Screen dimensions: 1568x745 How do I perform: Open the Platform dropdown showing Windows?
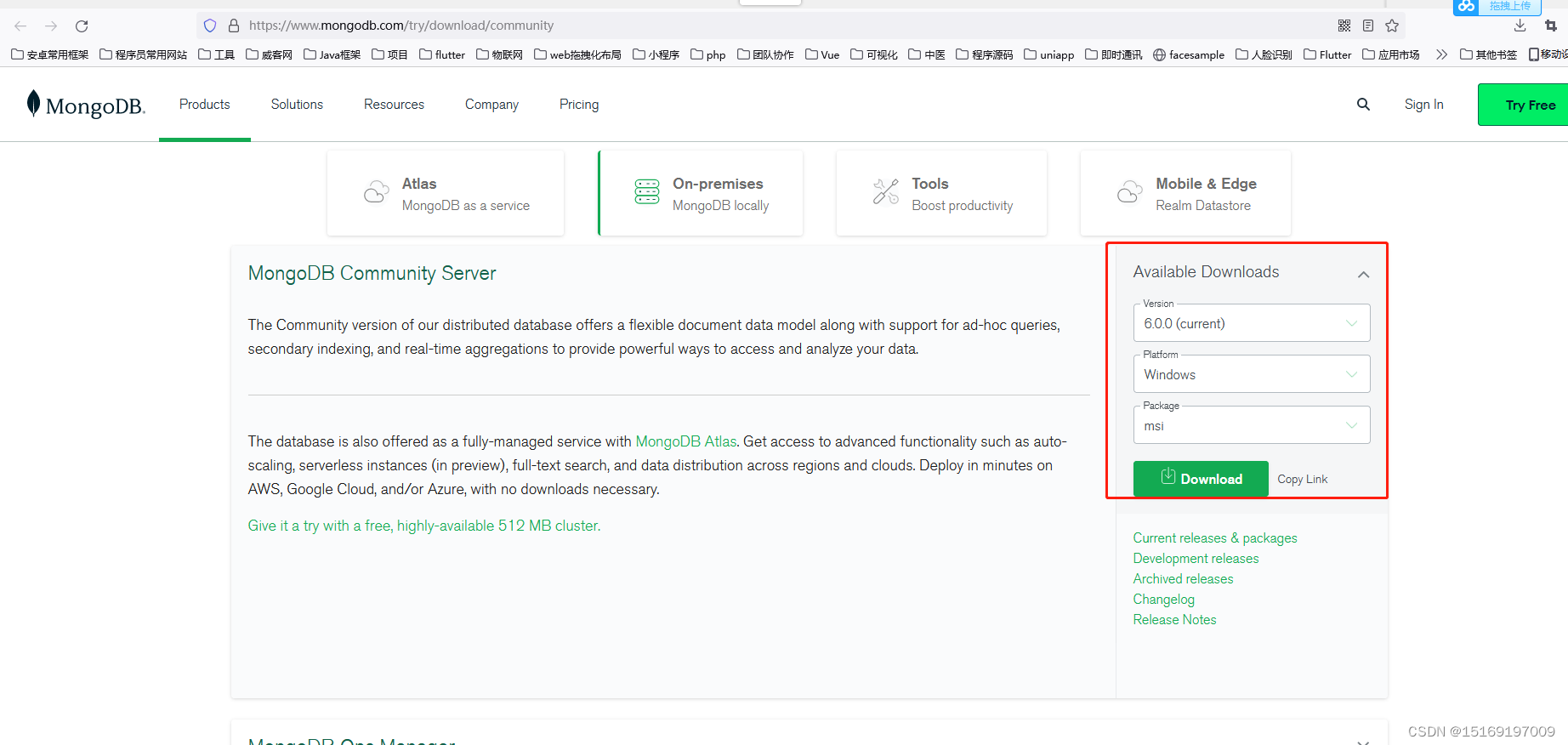1252,374
